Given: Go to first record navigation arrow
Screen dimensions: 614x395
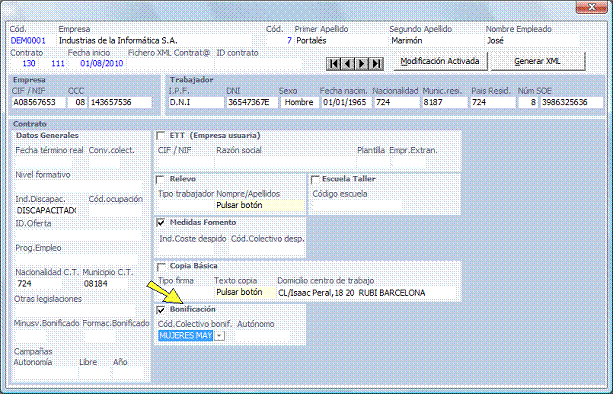Looking at the screenshot, I should (x=333, y=63).
